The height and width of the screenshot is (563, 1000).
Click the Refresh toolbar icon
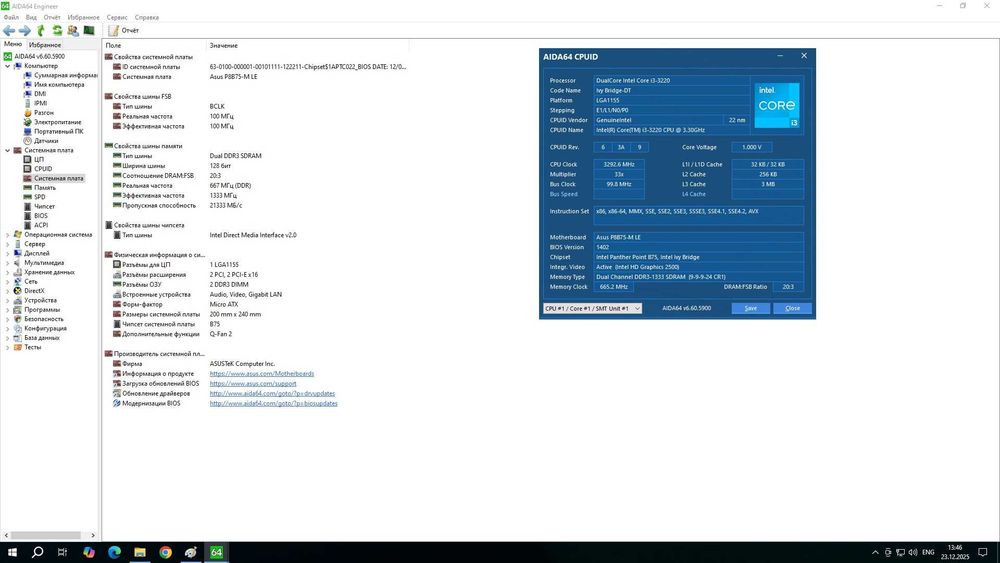[x=57, y=31]
